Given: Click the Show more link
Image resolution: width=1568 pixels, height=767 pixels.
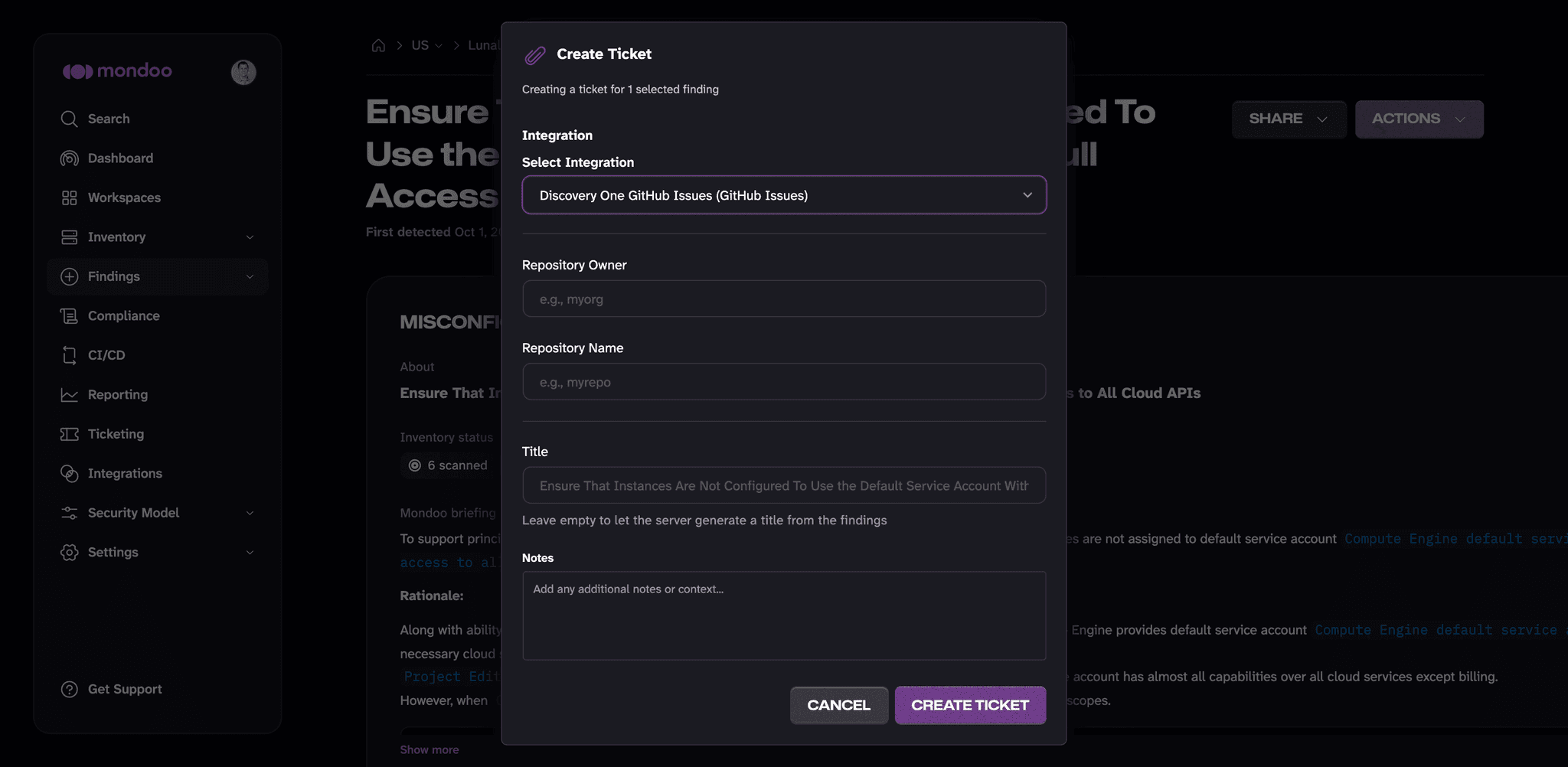Looking at the screenshot, I should click(430, 749).
